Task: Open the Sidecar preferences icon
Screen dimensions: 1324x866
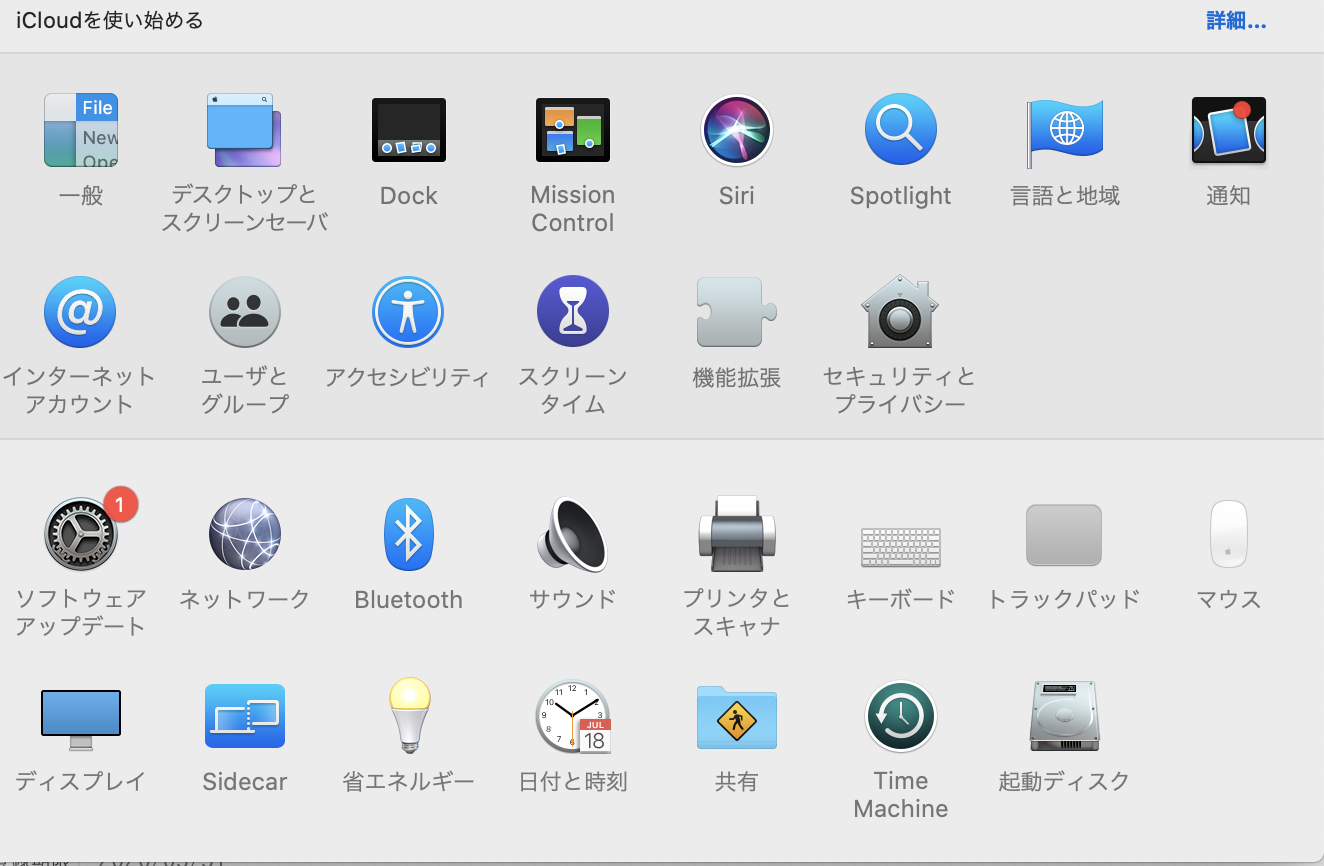Action: pos(245,716)
